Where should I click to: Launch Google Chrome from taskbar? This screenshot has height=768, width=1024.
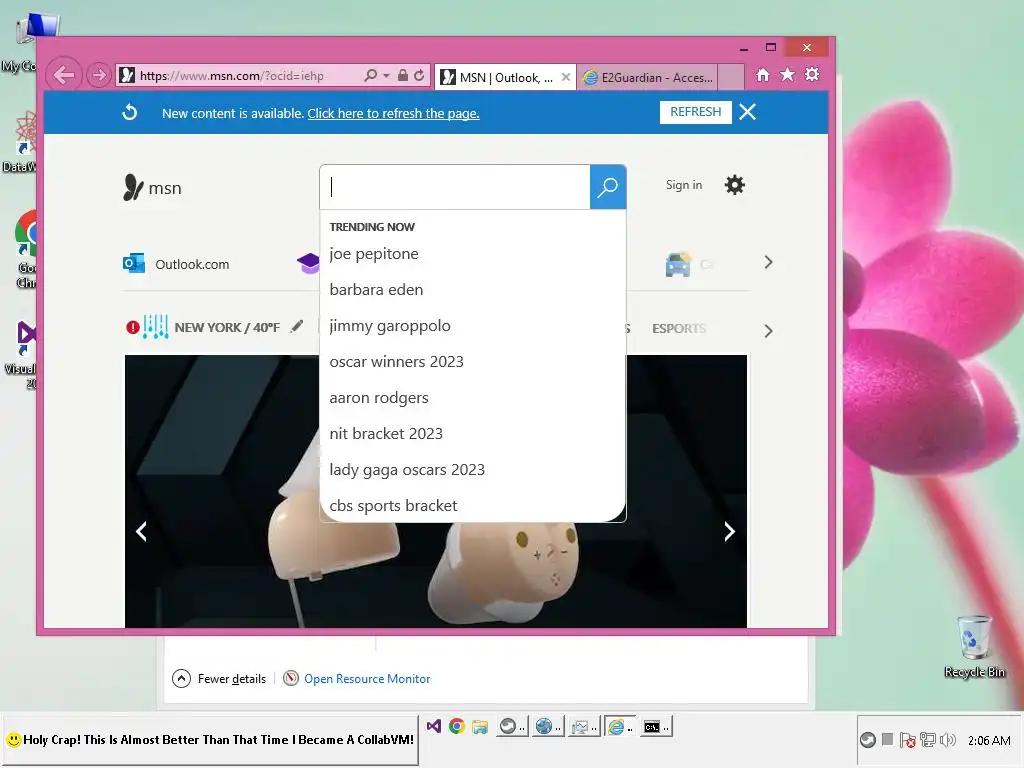pyautogui.click(x=456, y=726)
